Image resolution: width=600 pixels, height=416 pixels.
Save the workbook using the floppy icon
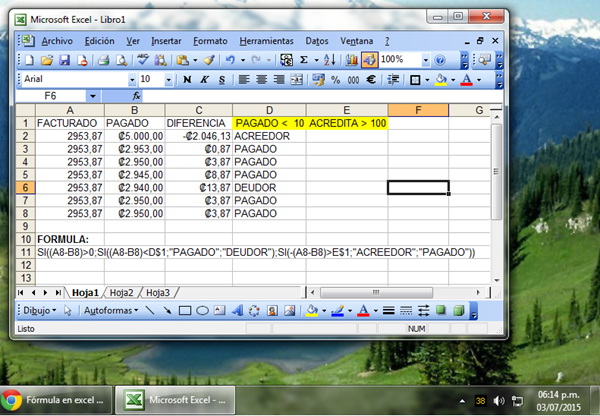(64, 60)
